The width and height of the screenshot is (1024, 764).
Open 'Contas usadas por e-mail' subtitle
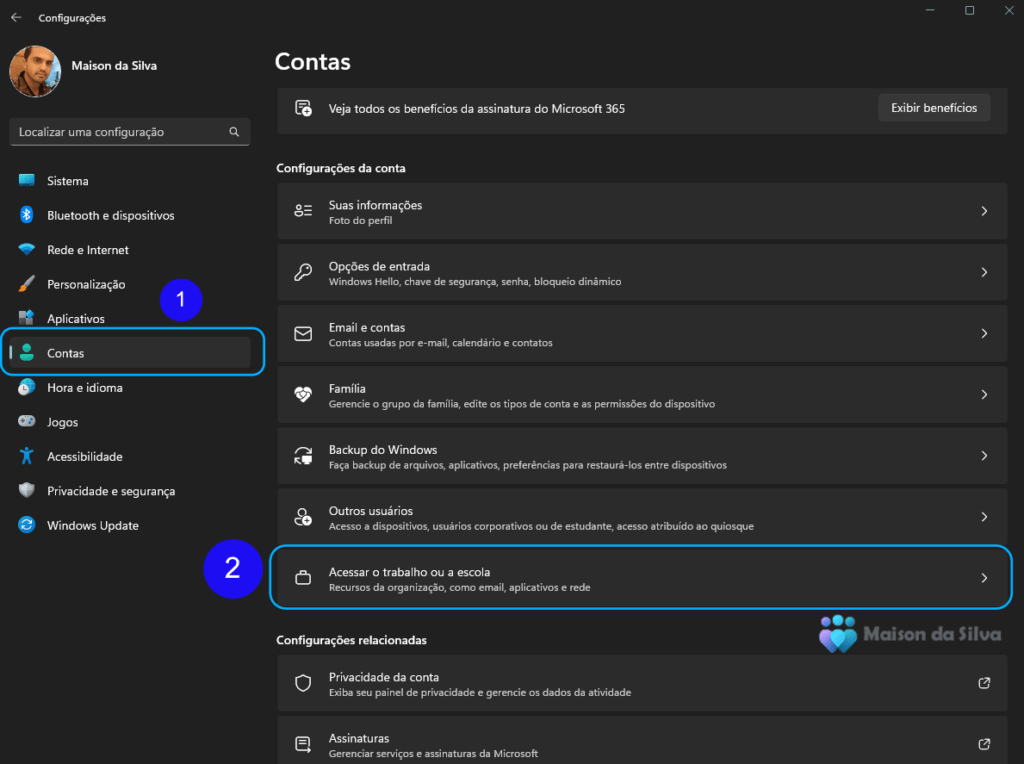coord(441,343)
